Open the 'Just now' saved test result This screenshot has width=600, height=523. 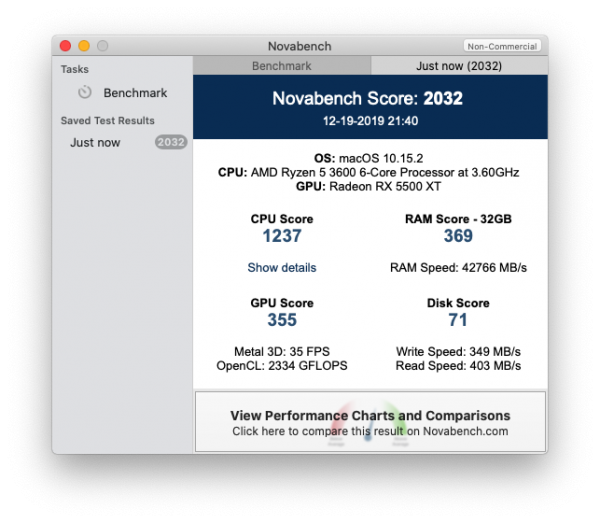click(122, 142)
